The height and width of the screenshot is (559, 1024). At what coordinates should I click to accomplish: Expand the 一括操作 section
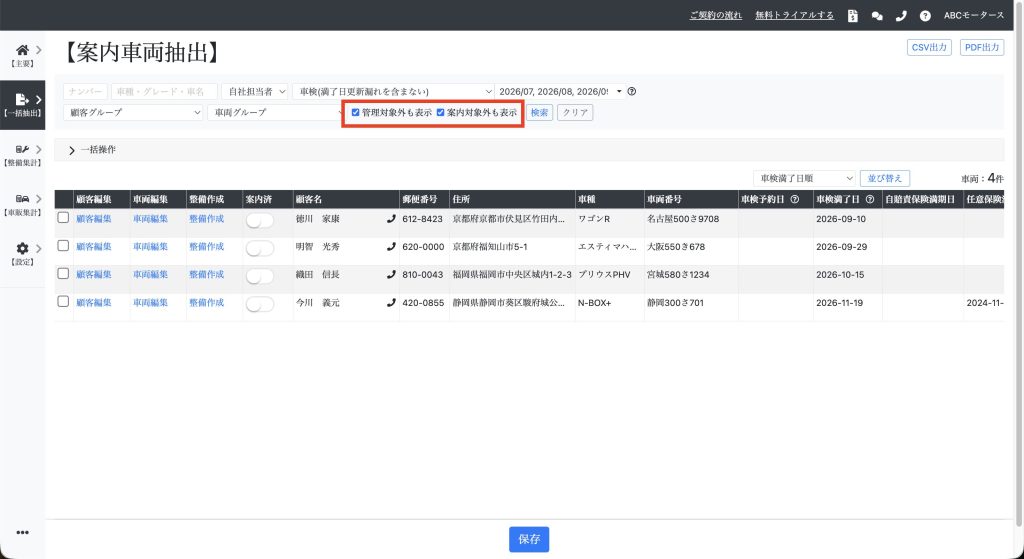pos(92,150)
